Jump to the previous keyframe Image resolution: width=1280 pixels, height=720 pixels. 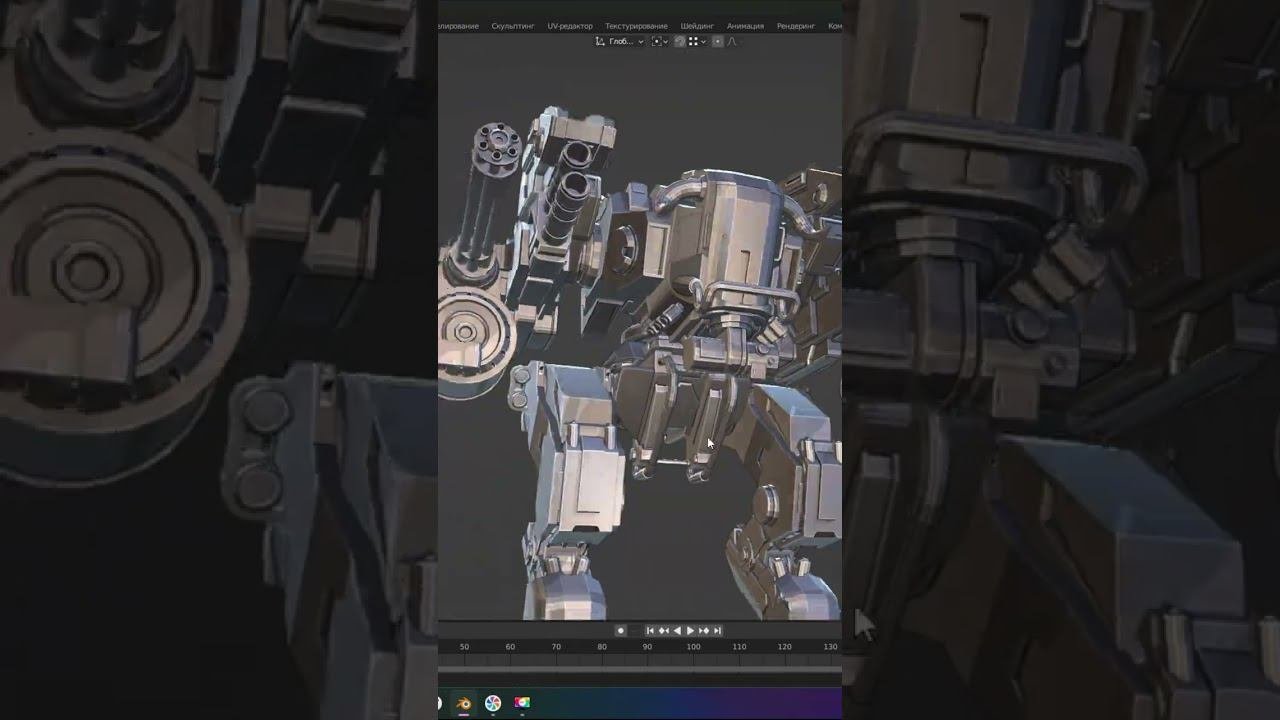[663, 630]
